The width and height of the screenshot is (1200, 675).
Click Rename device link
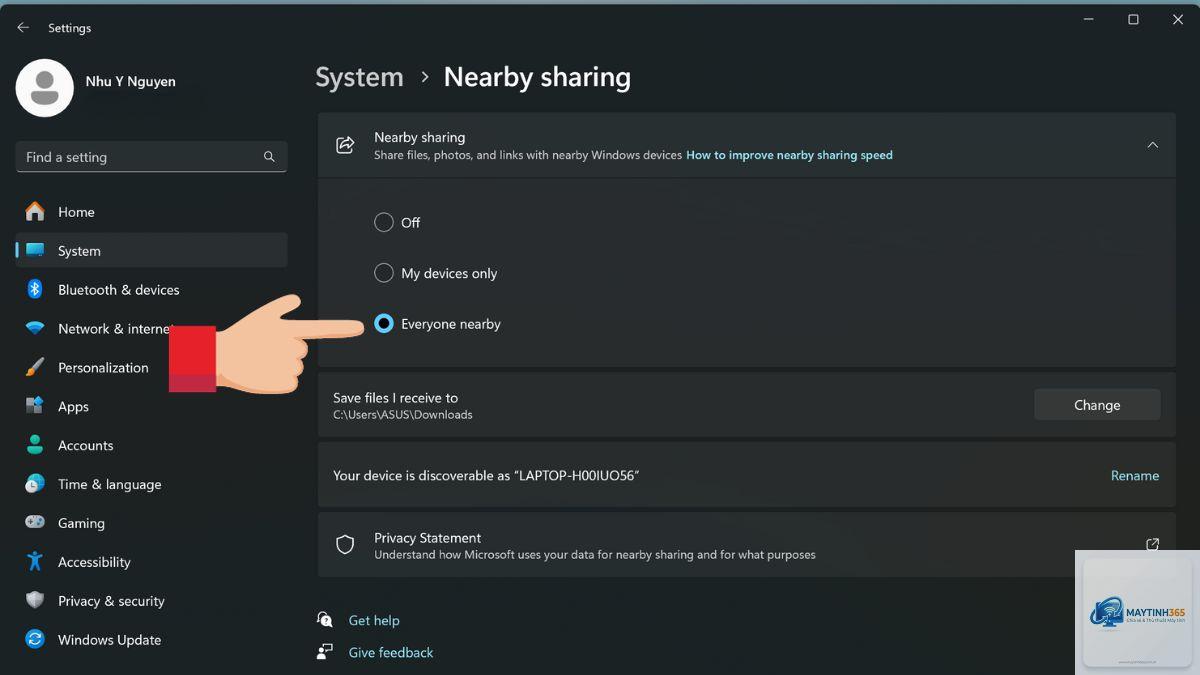click(1135, 476)
